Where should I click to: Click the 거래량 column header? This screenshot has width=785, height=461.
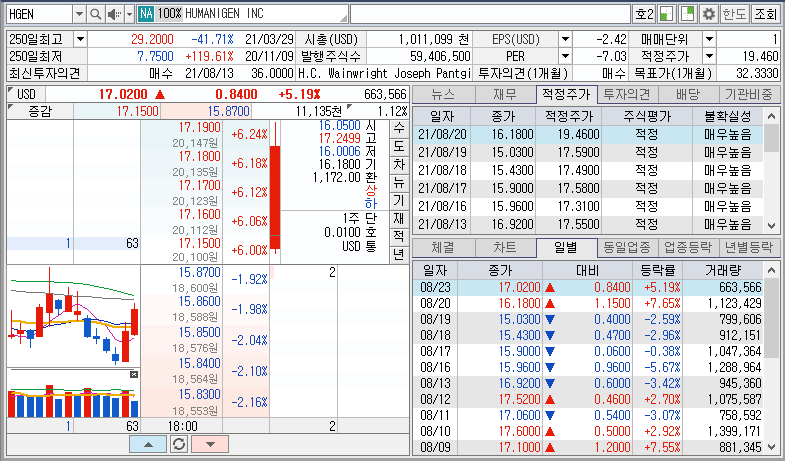tap(722, 271)
